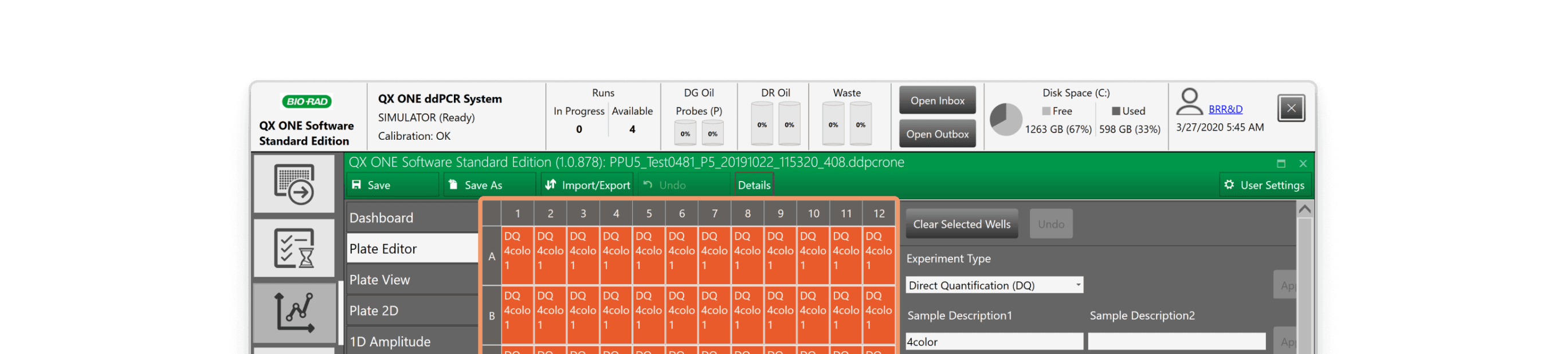Click the 'Calibration: OK' status text

414,136
